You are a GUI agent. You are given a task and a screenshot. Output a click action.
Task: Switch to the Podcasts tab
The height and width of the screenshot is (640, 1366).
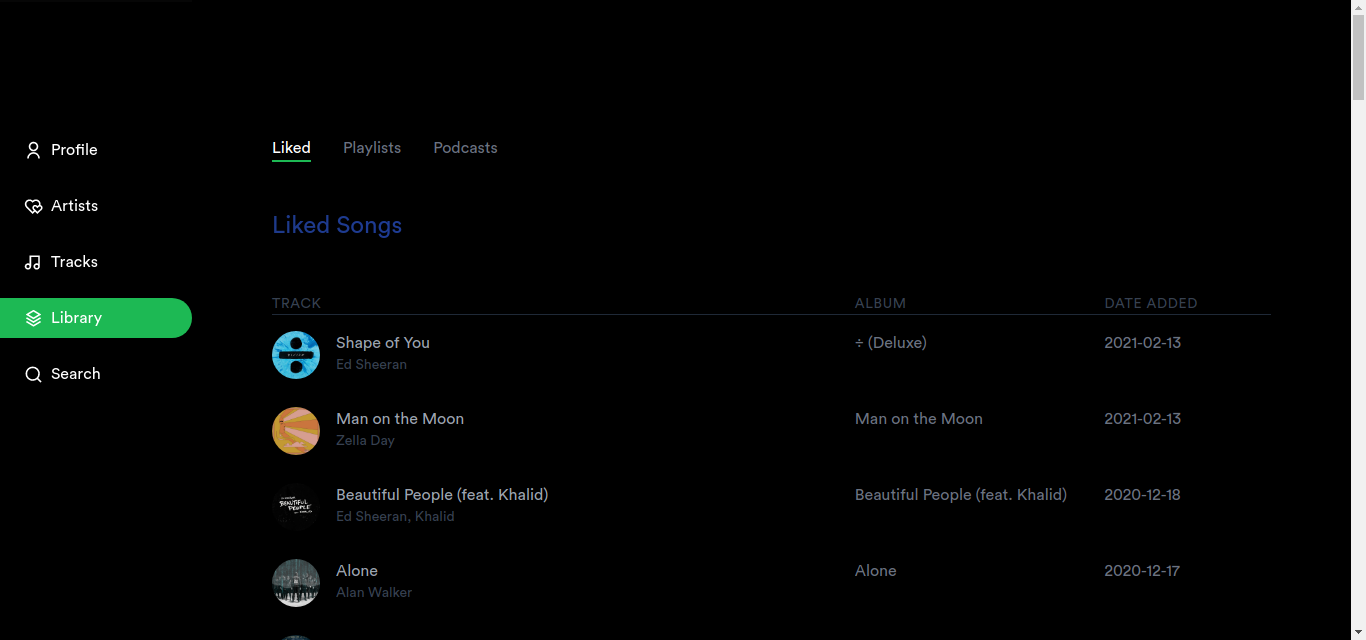click(x=465, y=148)
